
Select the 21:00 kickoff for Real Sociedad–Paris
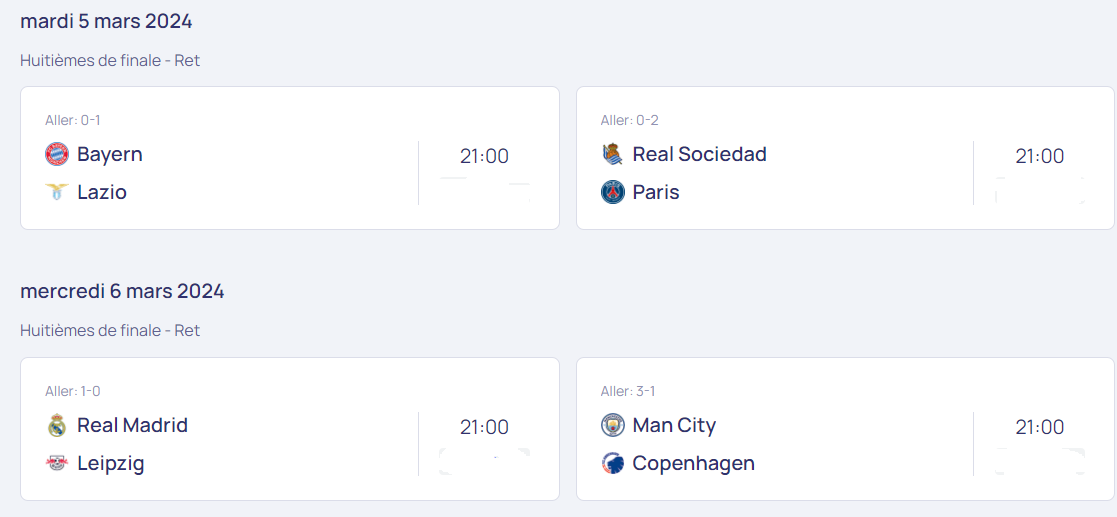coord(1040,156)
